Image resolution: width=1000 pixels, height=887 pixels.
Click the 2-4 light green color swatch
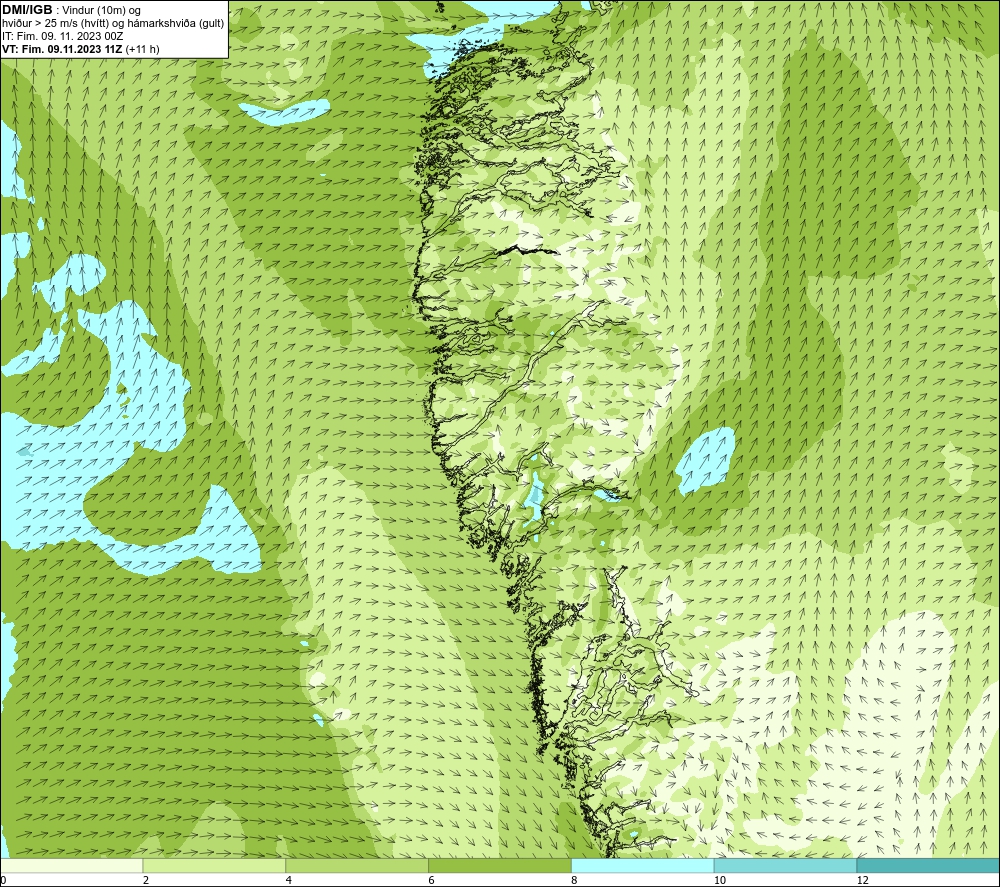[214, 865]
